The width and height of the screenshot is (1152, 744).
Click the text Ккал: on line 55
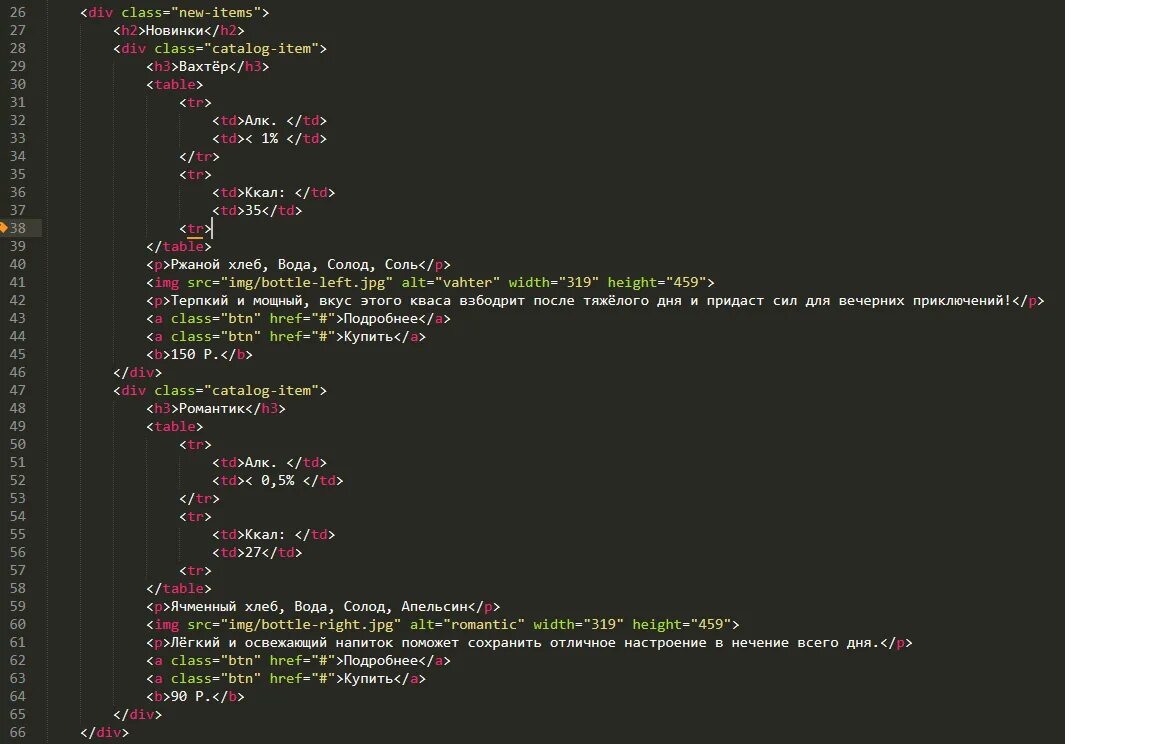pos(264,534)
